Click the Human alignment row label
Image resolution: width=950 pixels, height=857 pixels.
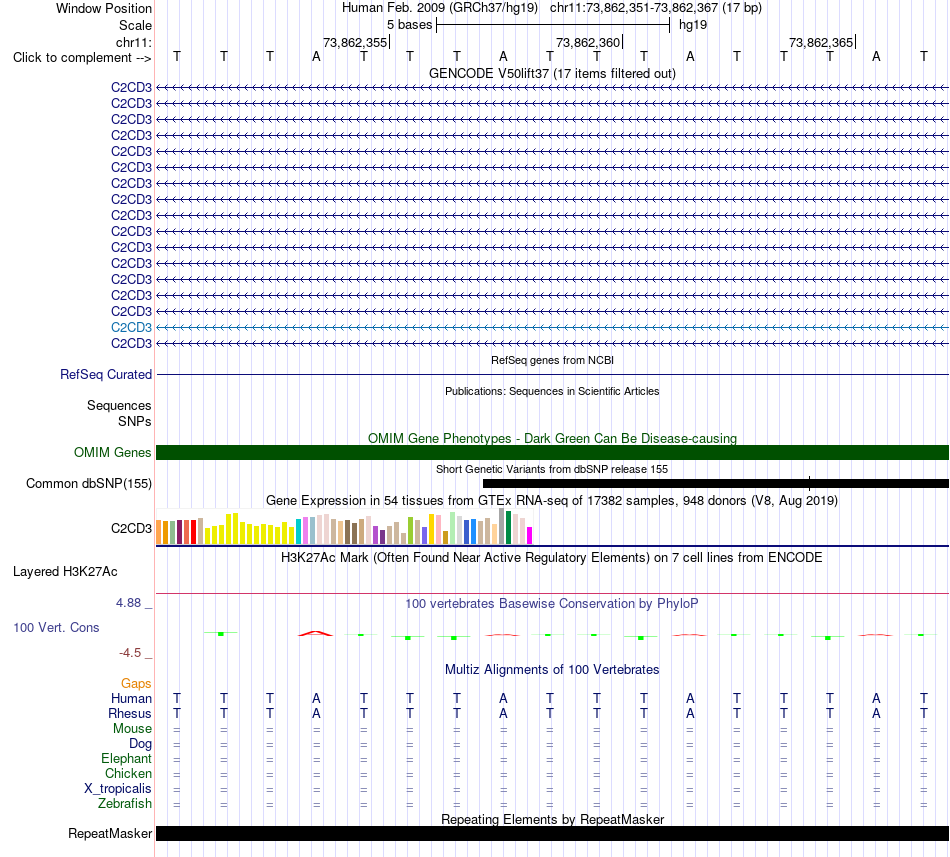point(131,698)
